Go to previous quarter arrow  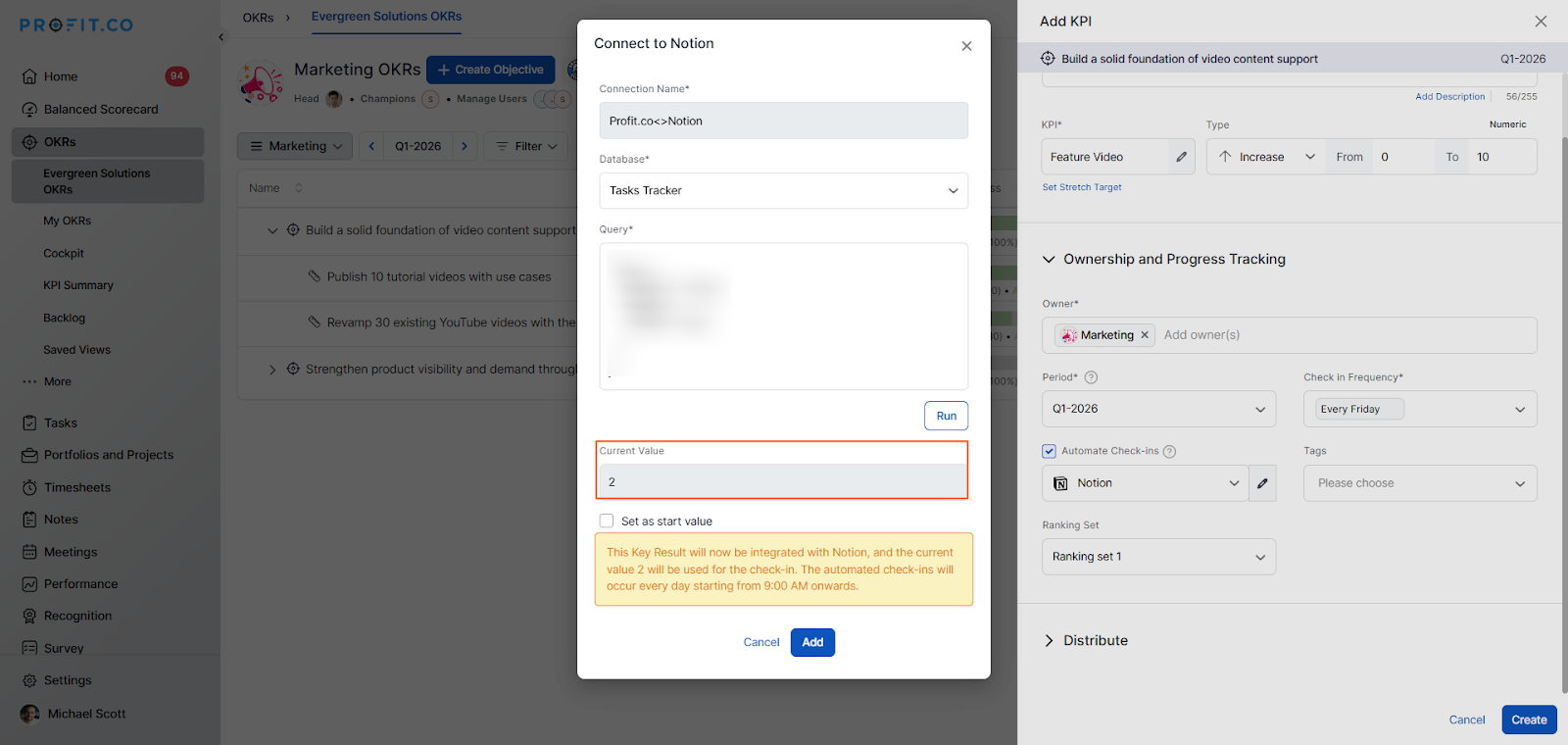(x=371, y=146)
